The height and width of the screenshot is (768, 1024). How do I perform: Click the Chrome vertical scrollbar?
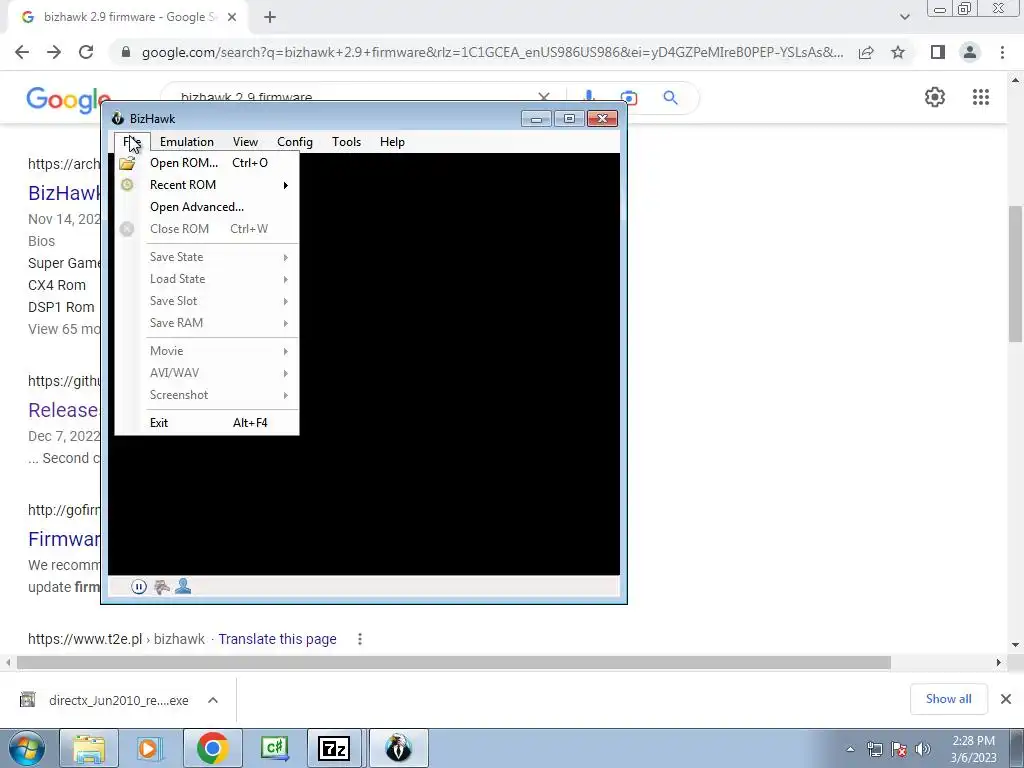pos(1015,274)
